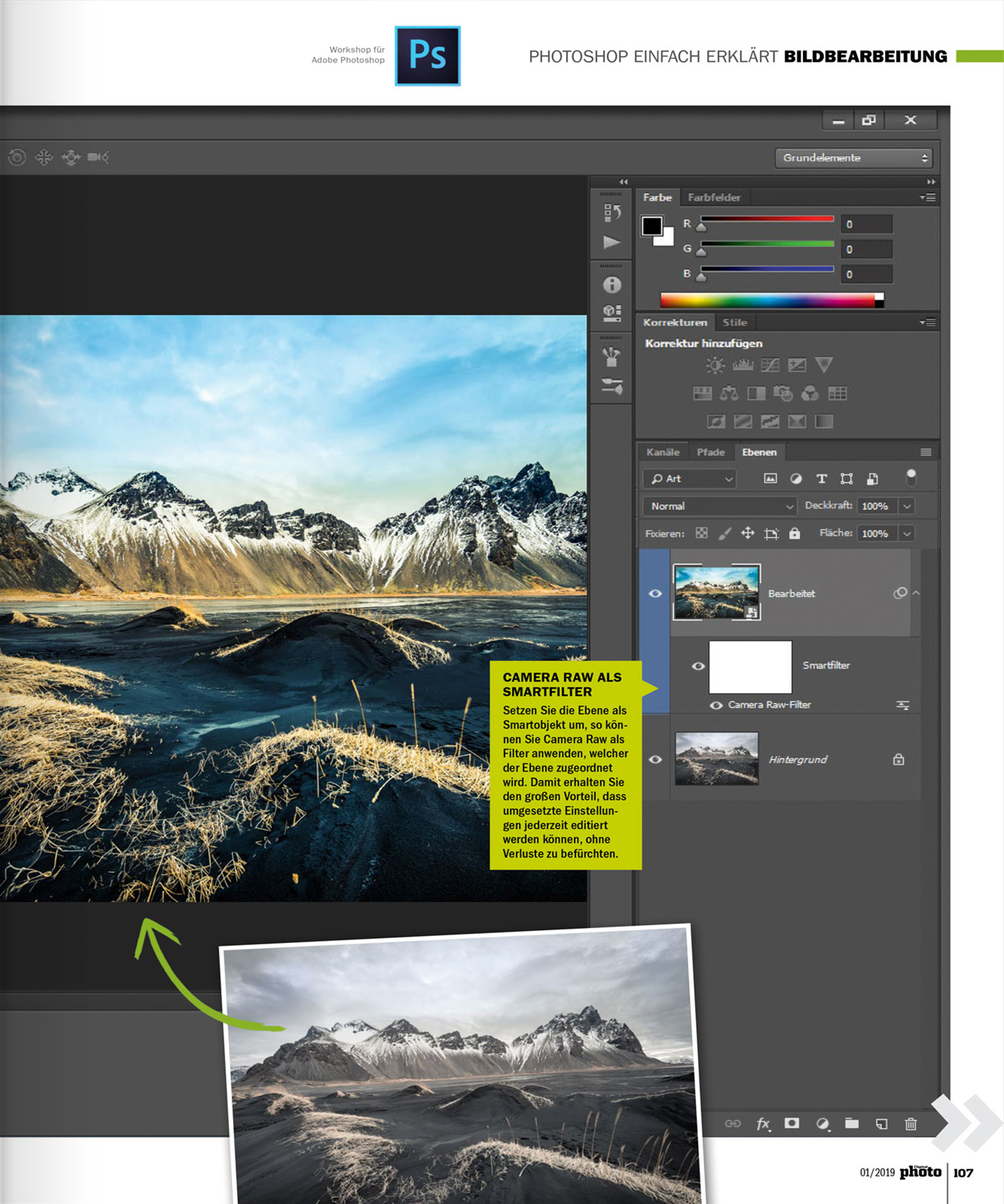Click the foreground color swatch
This screenshot has height=1204, width=1004.
[652, 226]
